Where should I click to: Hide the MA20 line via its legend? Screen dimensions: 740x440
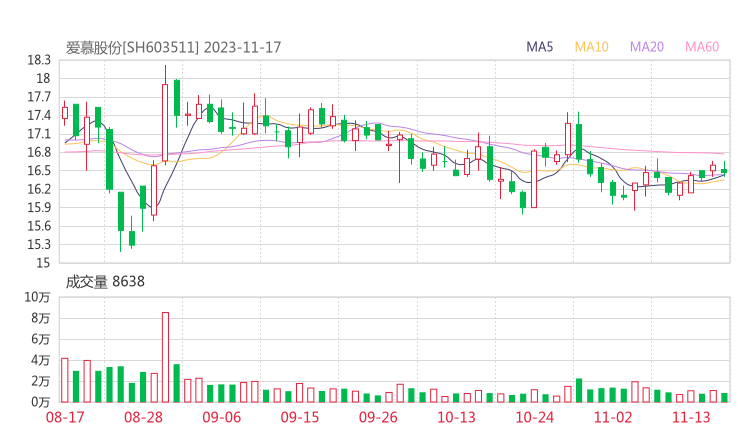tap(647, 47)
